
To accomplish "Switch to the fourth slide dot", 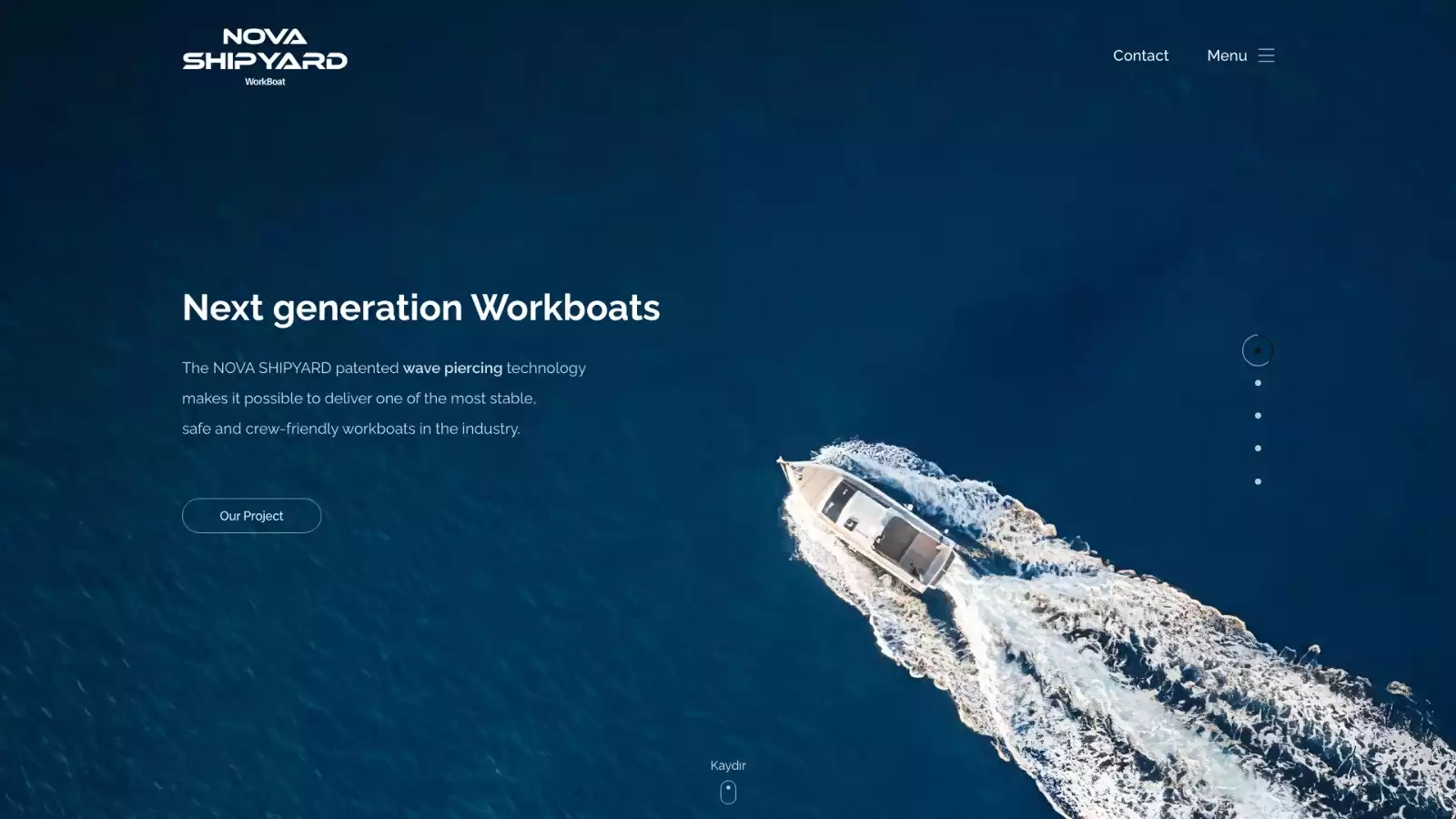I will [1258, 449].
